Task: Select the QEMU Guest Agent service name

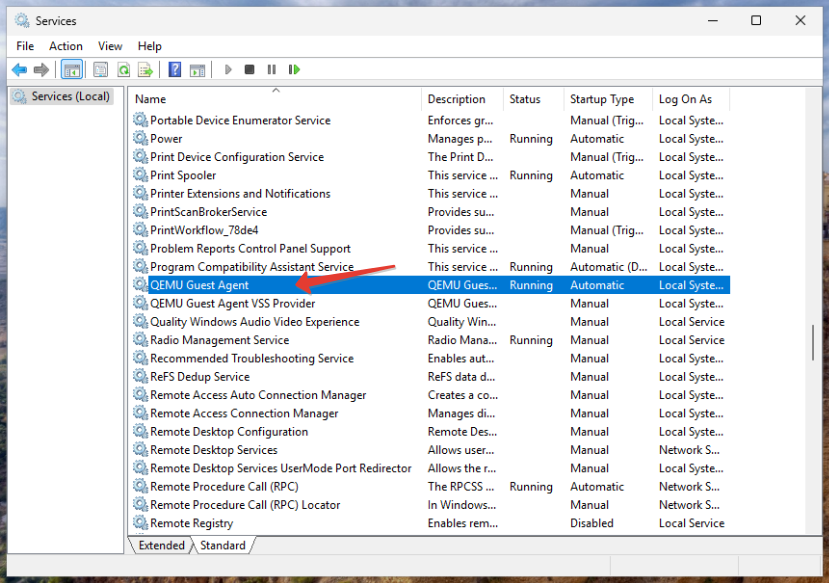Action: click(199, 285)
